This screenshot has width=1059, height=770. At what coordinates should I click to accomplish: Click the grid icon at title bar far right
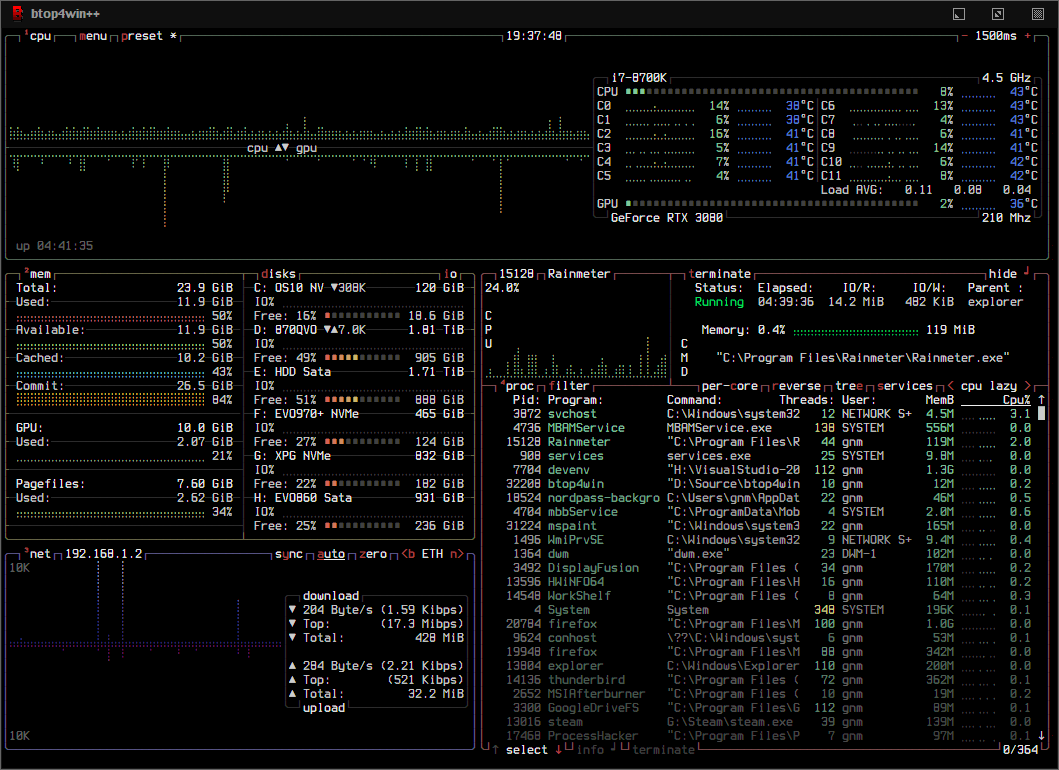pos(1037,13)
